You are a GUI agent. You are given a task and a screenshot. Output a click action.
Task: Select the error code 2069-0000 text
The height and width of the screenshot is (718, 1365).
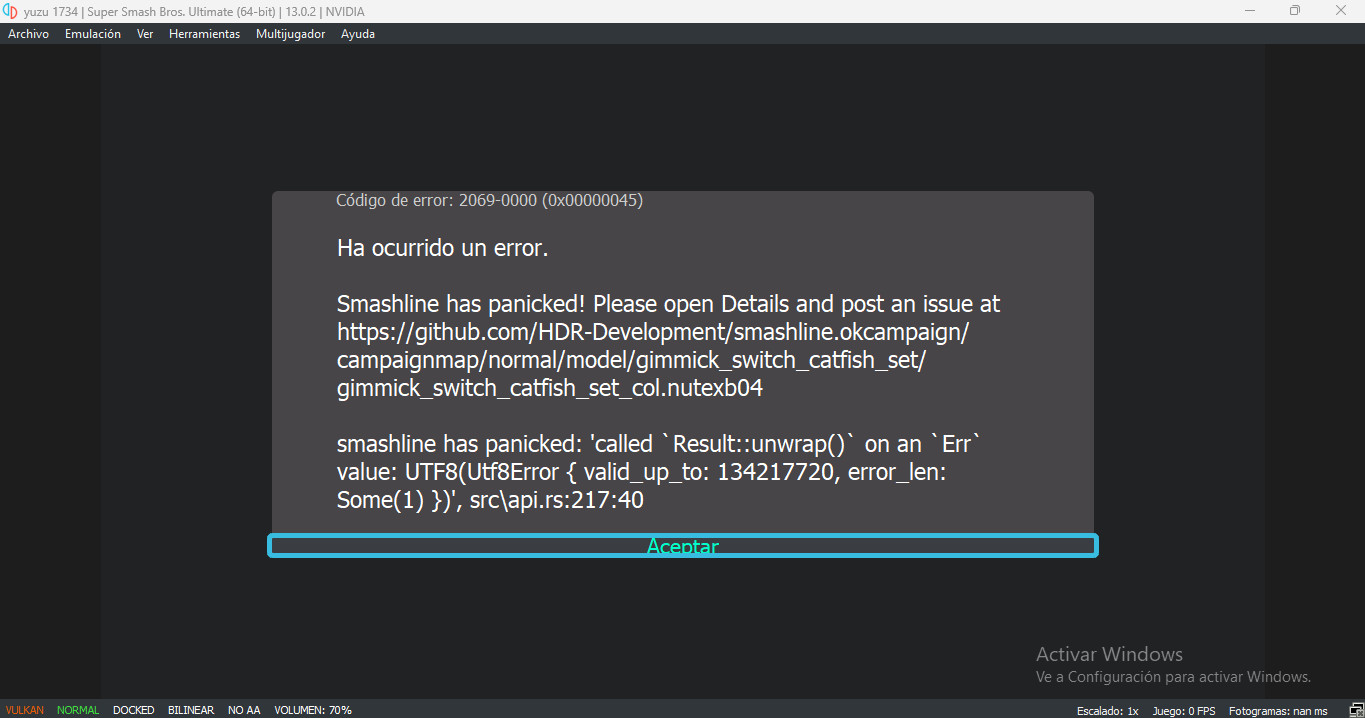pos(489,200)
